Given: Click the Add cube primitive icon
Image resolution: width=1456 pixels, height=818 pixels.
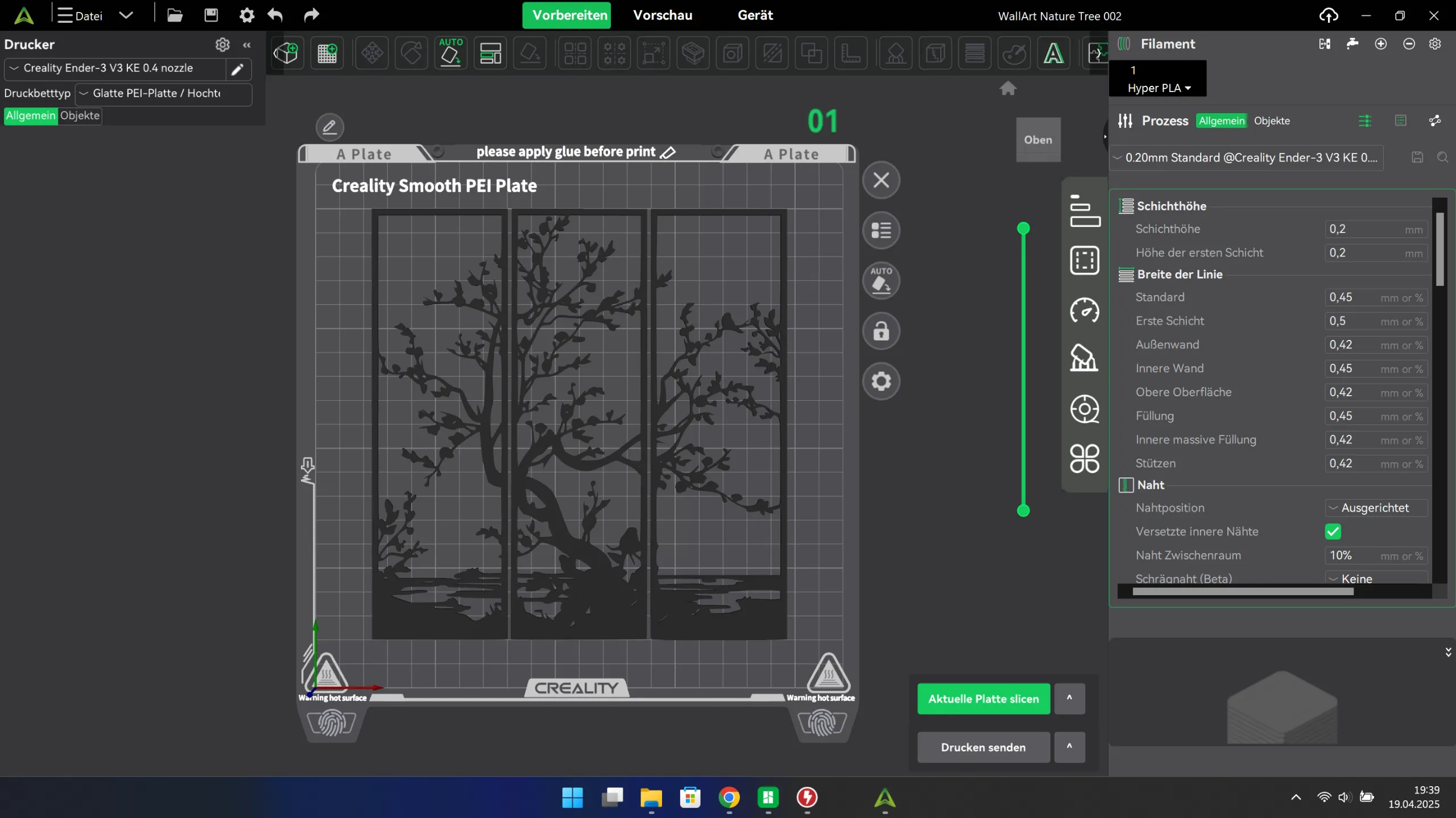Looking at the screenshot, I should 286,53.
